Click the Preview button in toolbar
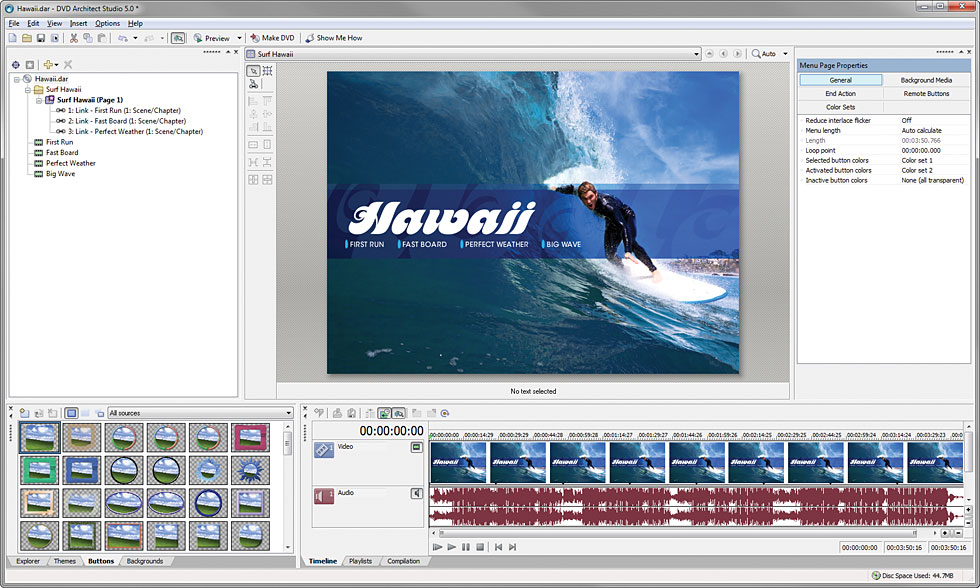Screen dimensions: 980x588 coord(211,38)
